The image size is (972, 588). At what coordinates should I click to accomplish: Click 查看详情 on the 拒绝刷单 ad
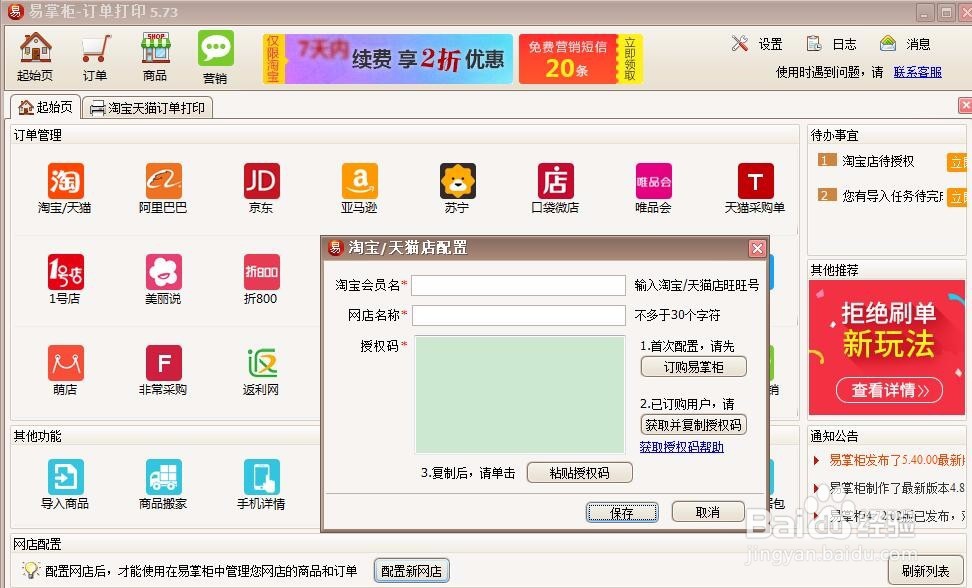coord(890,390)
